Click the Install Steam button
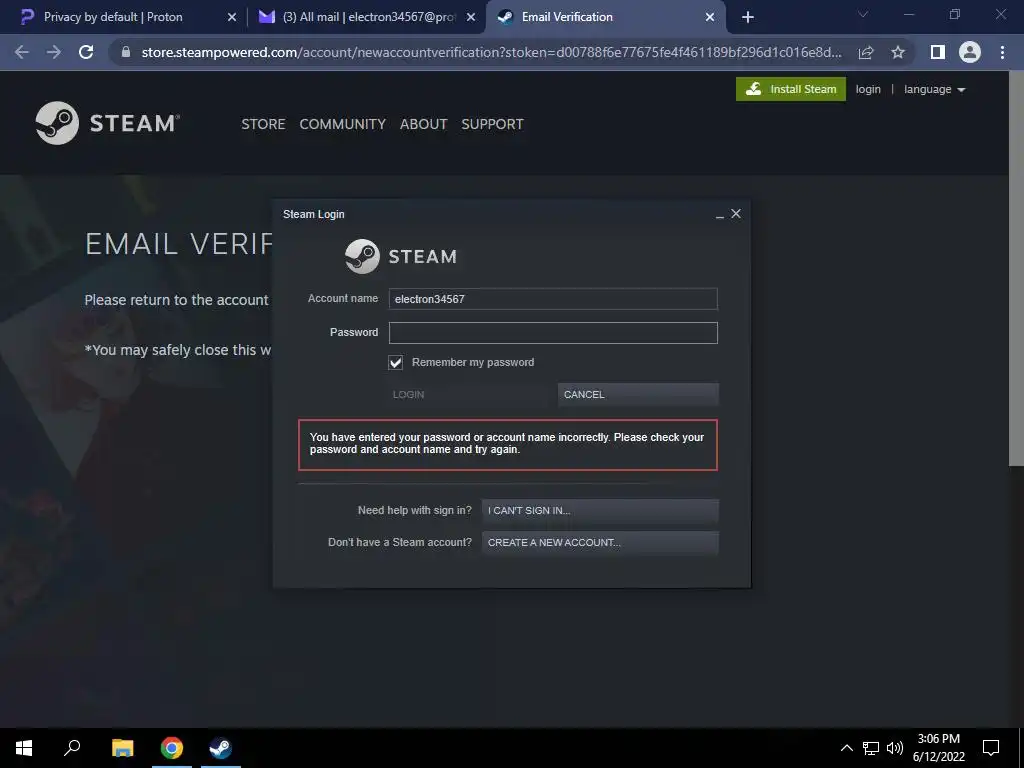This screenshot has height=768, width=1024. (791, 89)
